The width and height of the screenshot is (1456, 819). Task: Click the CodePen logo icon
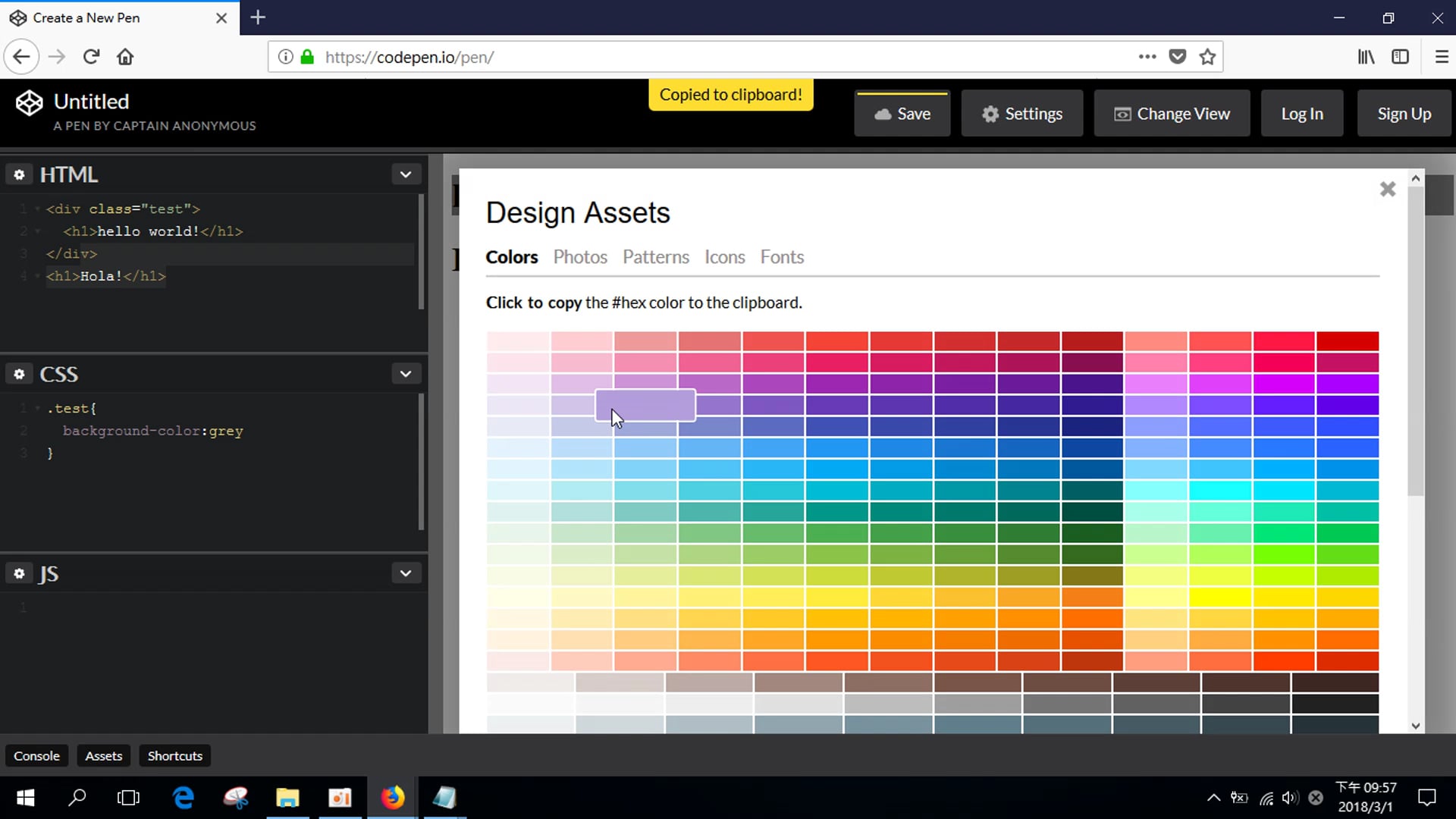[x=30, y=103]
